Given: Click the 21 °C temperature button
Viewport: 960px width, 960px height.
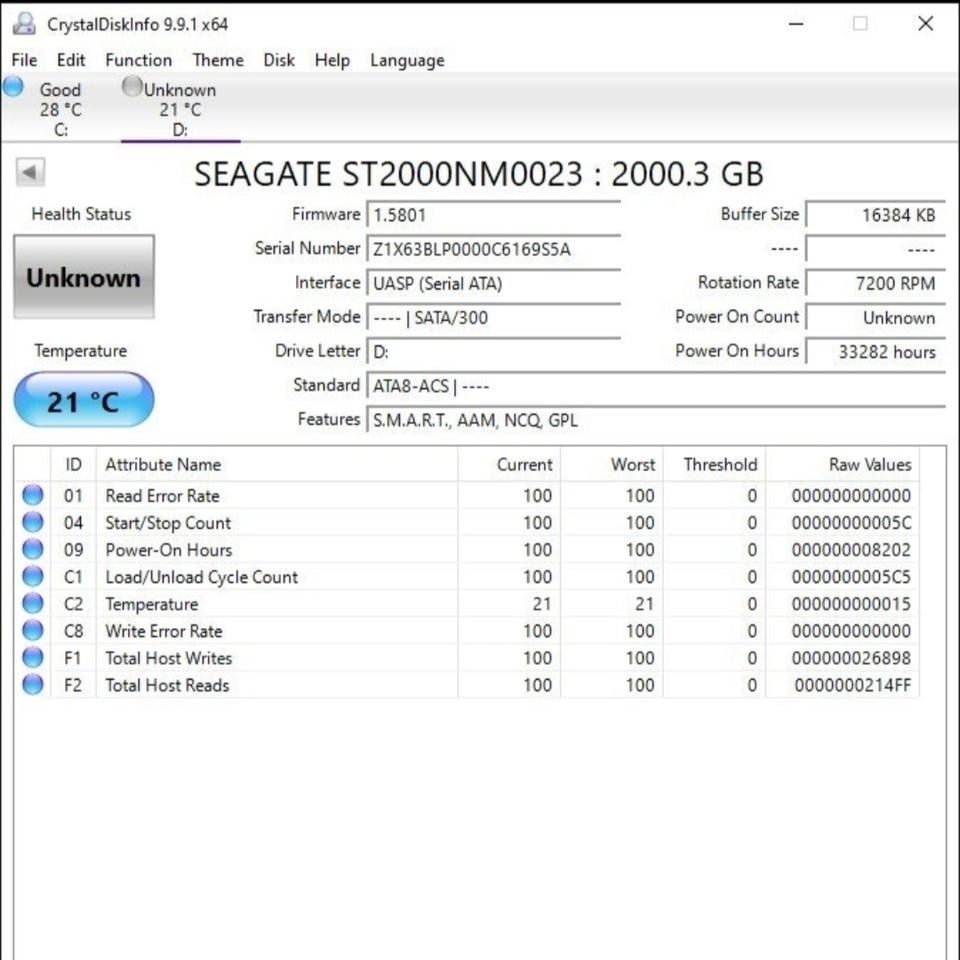Looking at the screenshot, I should (84, 400).
